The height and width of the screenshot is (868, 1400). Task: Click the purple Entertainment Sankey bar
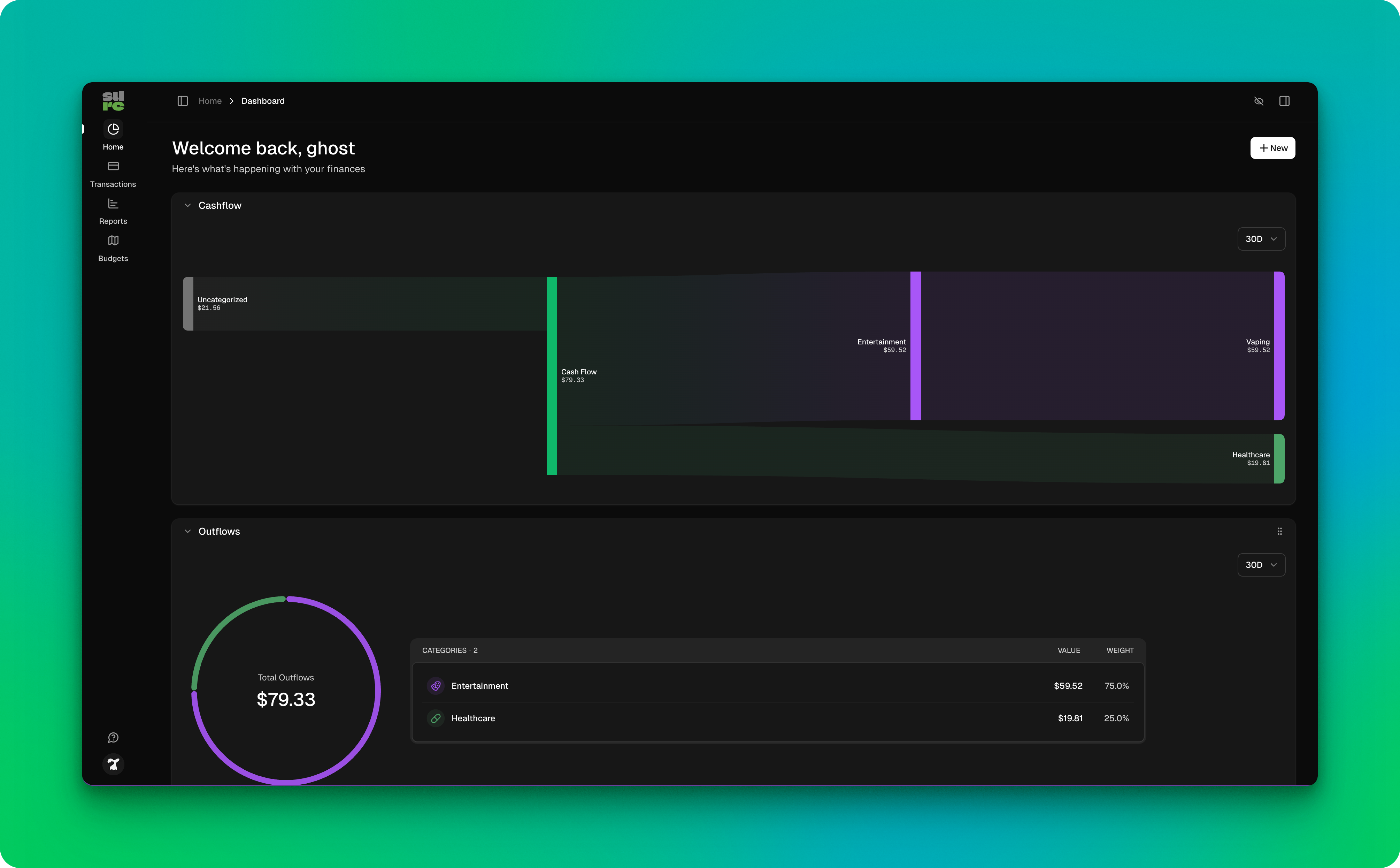(x=916, y=345)
